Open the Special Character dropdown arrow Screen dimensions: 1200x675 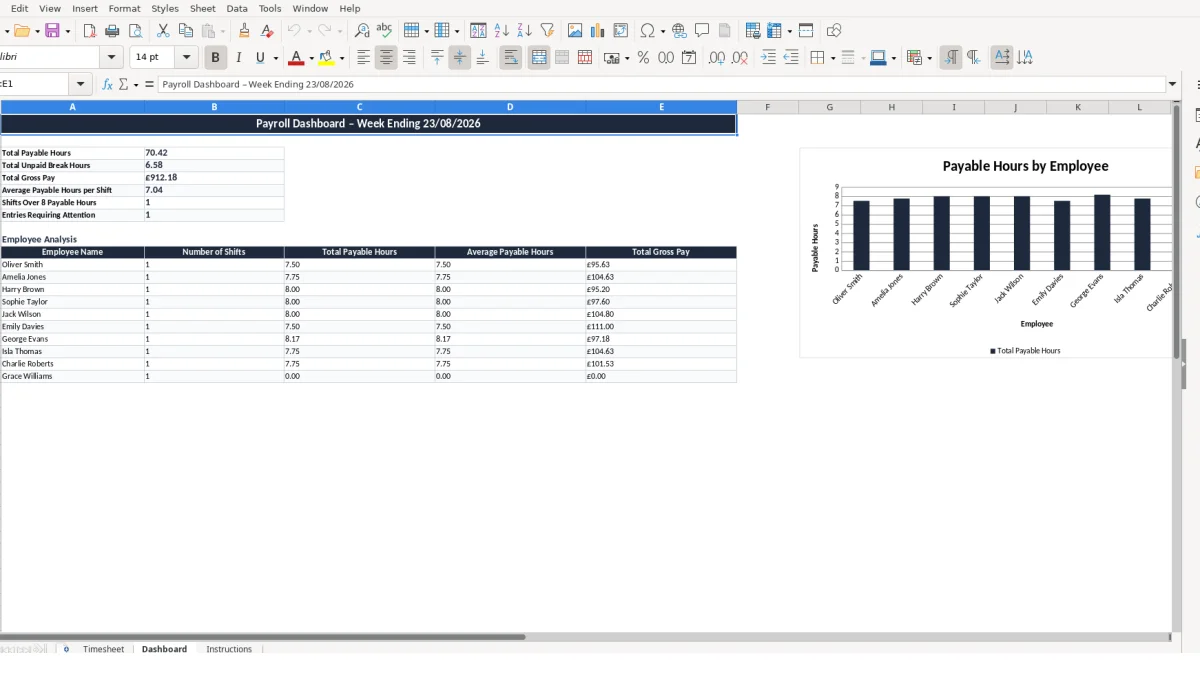point(662,31)
